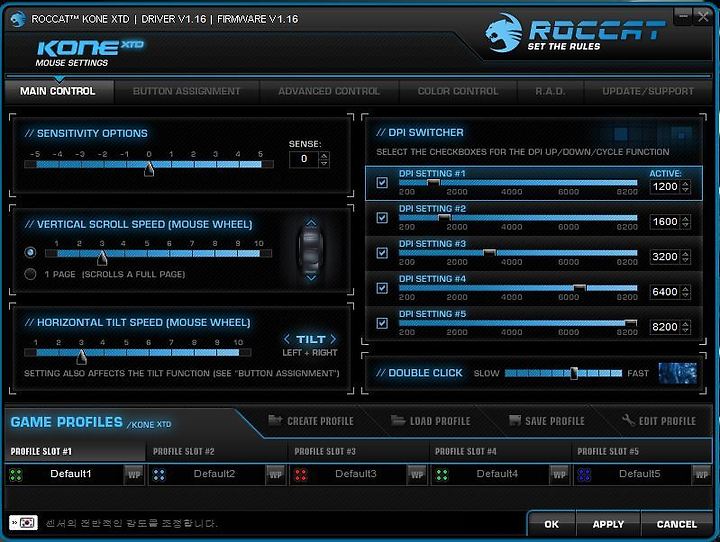Click the Save Profile disk icon
The width and height of the screenshot is (720, 542).
[x=515, y=420]
